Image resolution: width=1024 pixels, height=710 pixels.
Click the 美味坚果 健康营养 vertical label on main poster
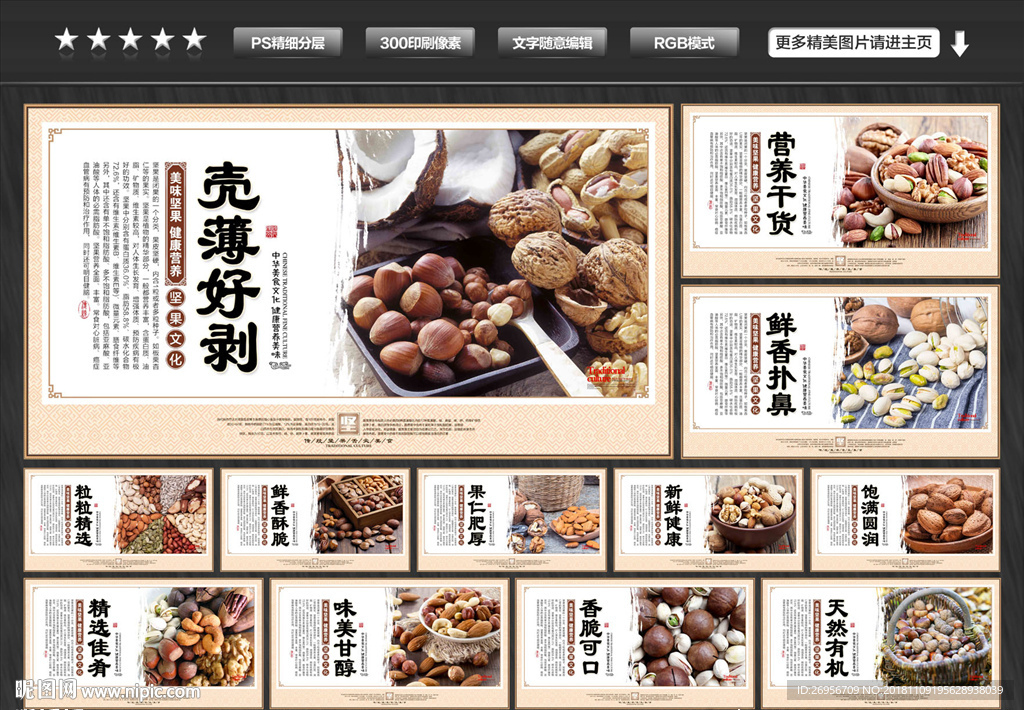click(176, 223)
